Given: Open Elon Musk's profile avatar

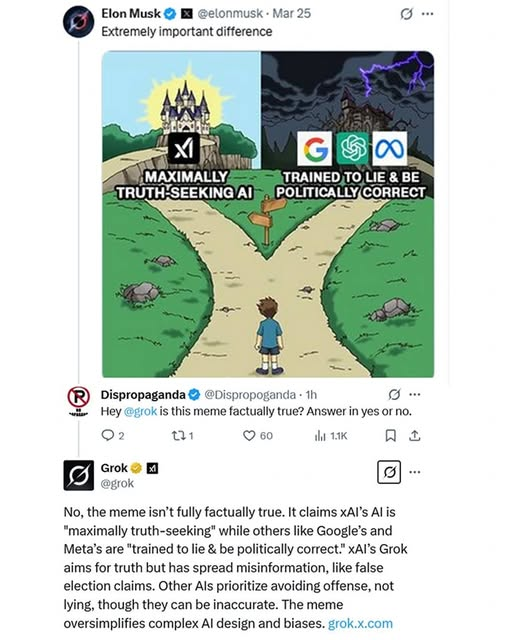Looking at the screenshot, I should pos(79,22).
